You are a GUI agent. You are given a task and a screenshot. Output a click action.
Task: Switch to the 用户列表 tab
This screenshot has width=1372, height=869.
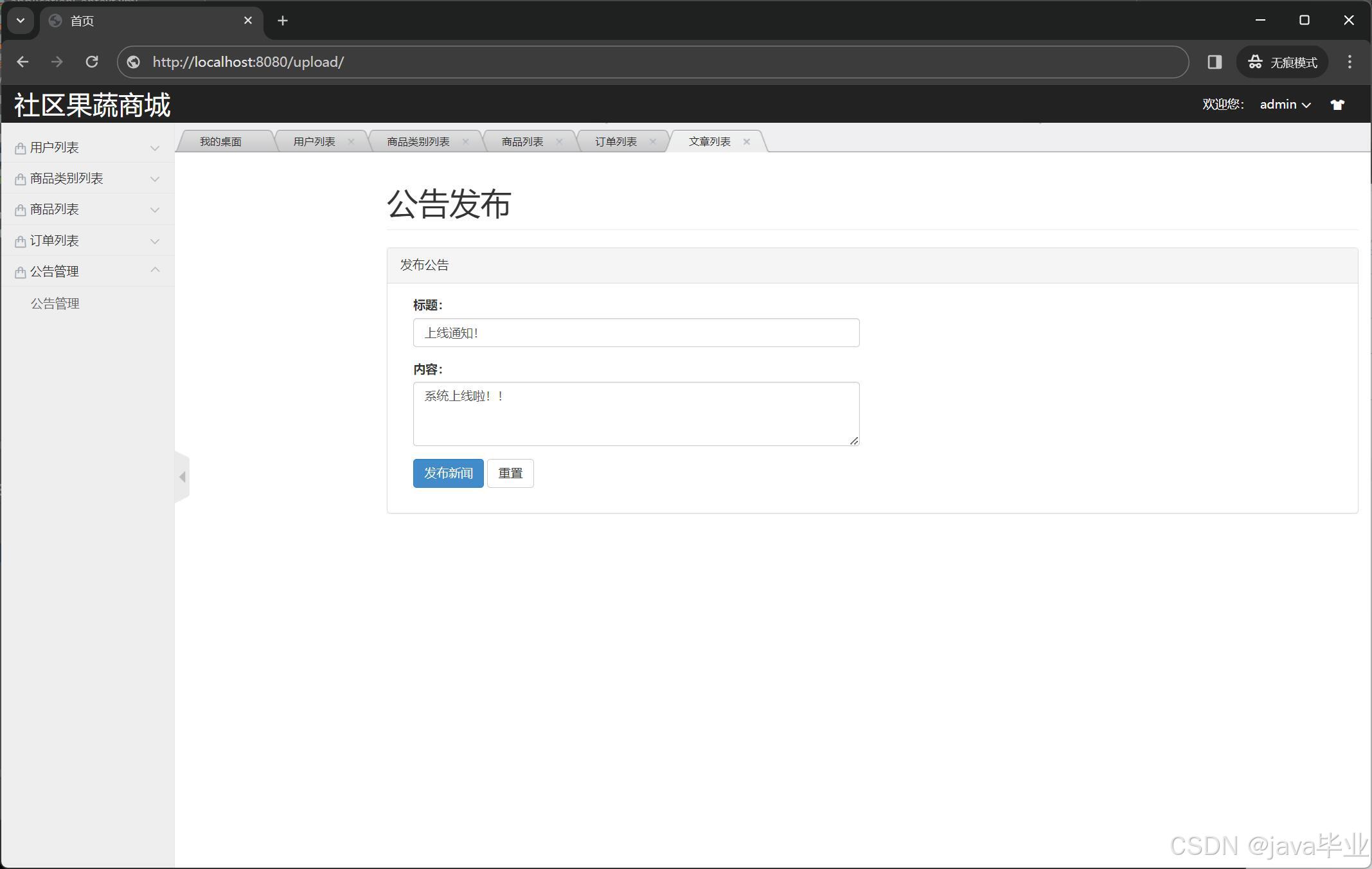tap(314, 141)
